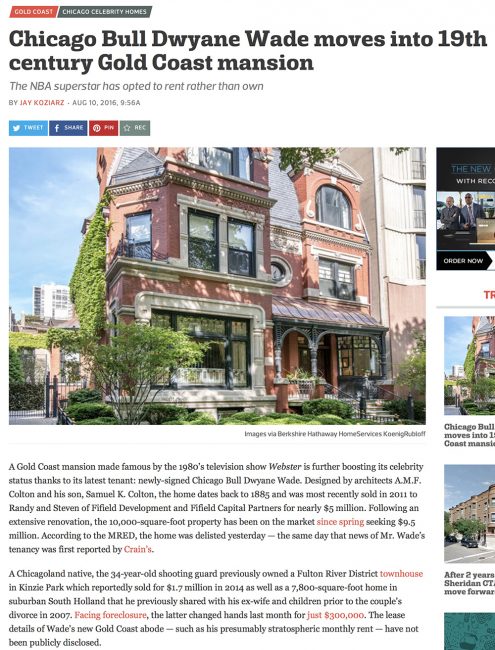495x650 pixels.
Task: Pin article with Pinterest button
Action: tap(104, 128)
